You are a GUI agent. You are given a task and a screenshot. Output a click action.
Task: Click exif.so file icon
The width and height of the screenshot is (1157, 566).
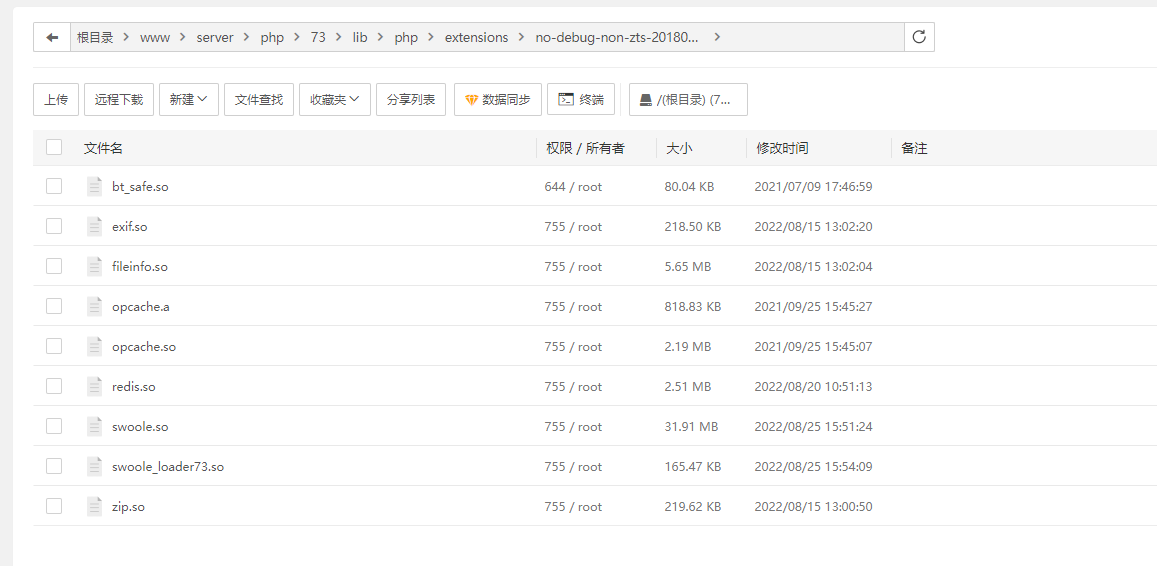[x=94, y=227]
